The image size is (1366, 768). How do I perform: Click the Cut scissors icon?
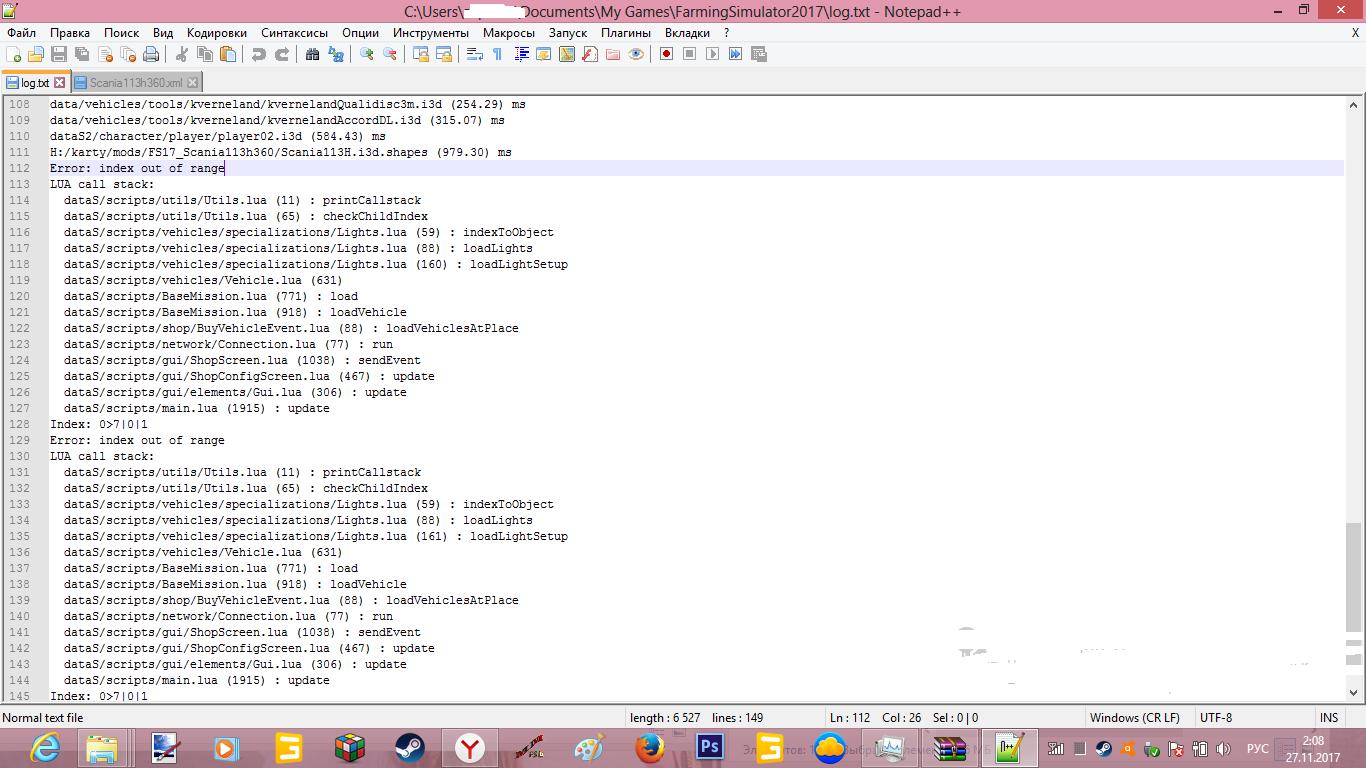(182, 54)
